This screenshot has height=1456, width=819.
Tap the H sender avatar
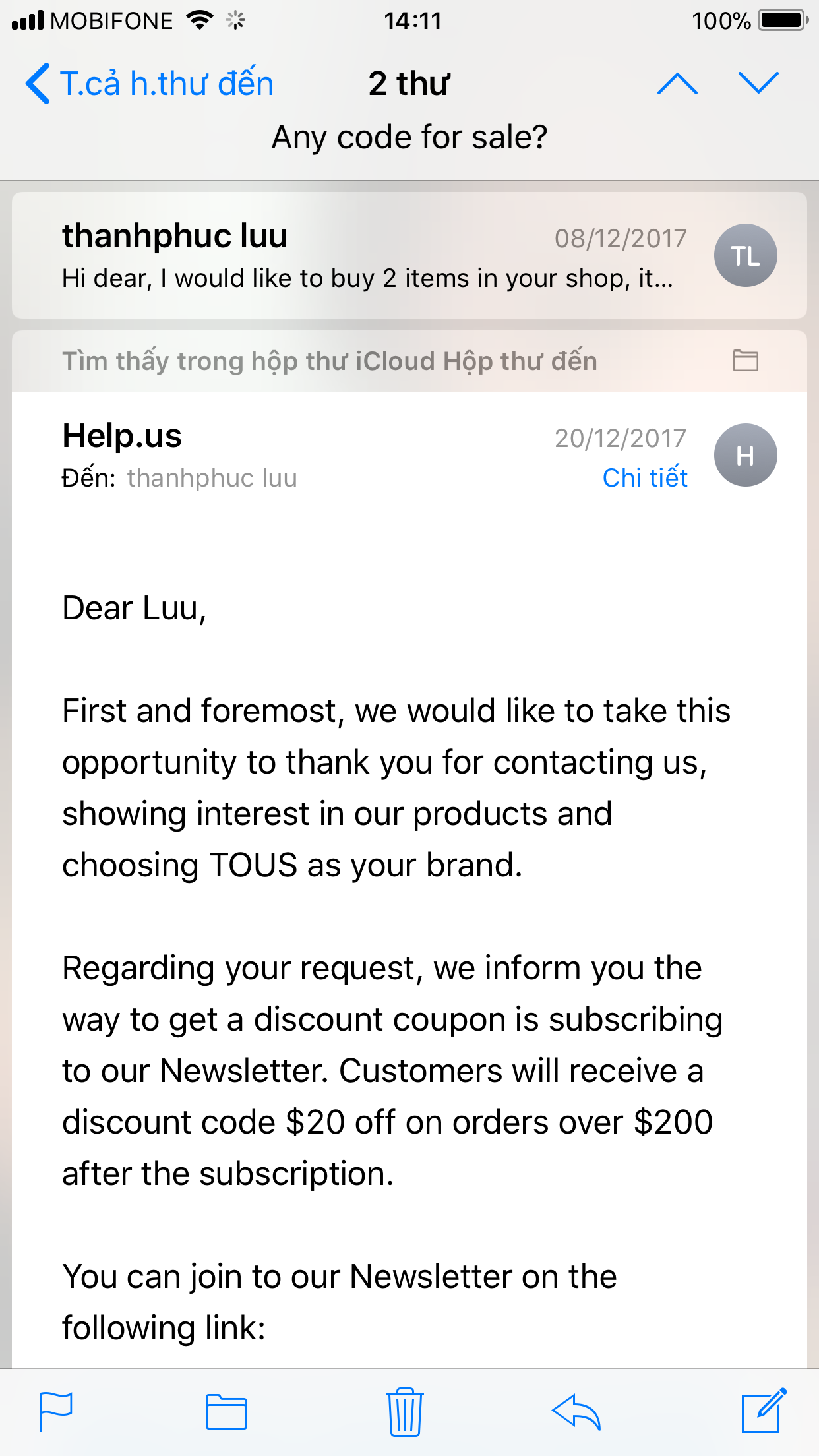tap(745, 455)
